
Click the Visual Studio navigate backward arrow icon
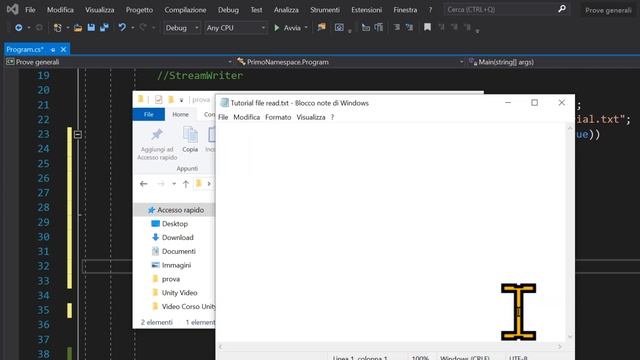tap(18, 28)
